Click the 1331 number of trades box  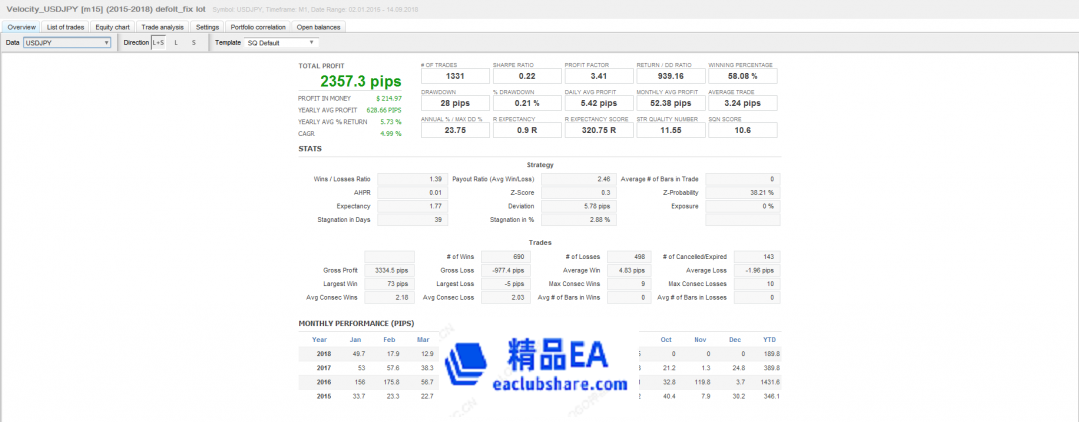[x=456, y=76]
